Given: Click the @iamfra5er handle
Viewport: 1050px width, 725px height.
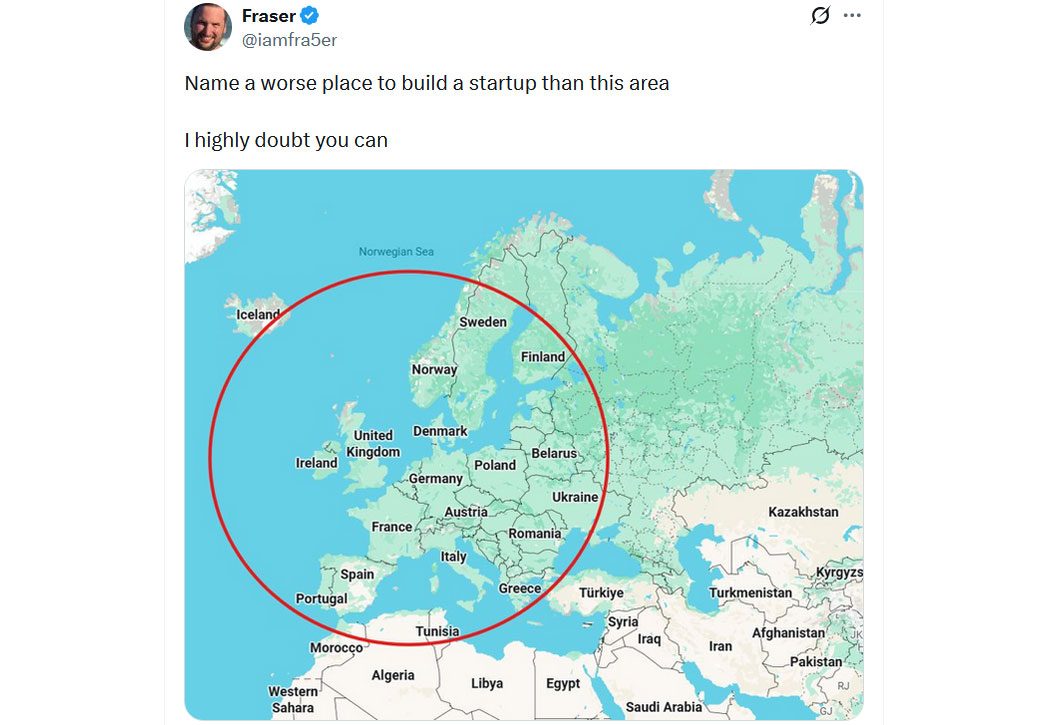Looking at the screenshot, I should click(289, 40).
